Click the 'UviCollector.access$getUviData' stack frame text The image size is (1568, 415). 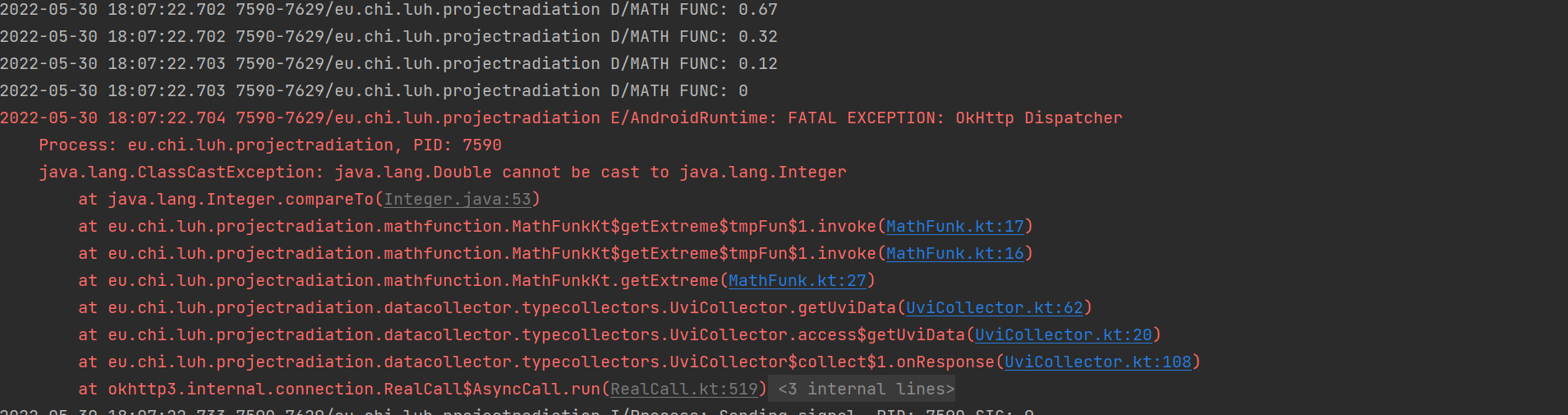point(817,334)
